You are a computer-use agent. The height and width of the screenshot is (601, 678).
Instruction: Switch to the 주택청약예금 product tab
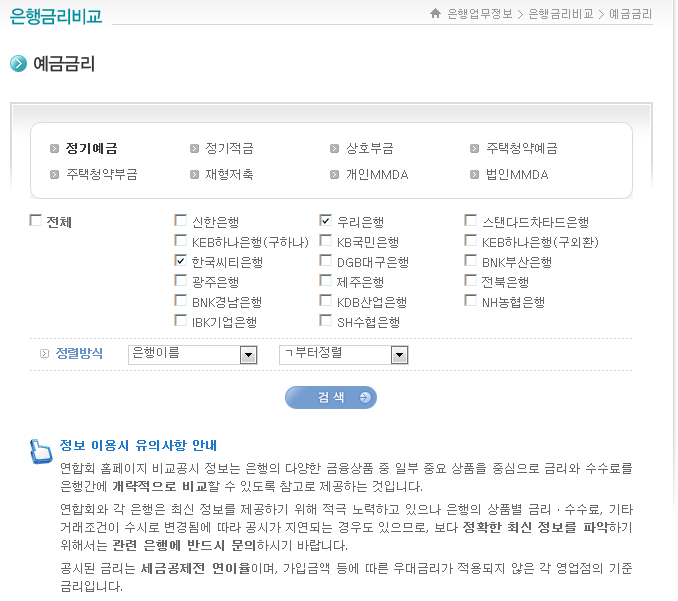coord(522,148)
